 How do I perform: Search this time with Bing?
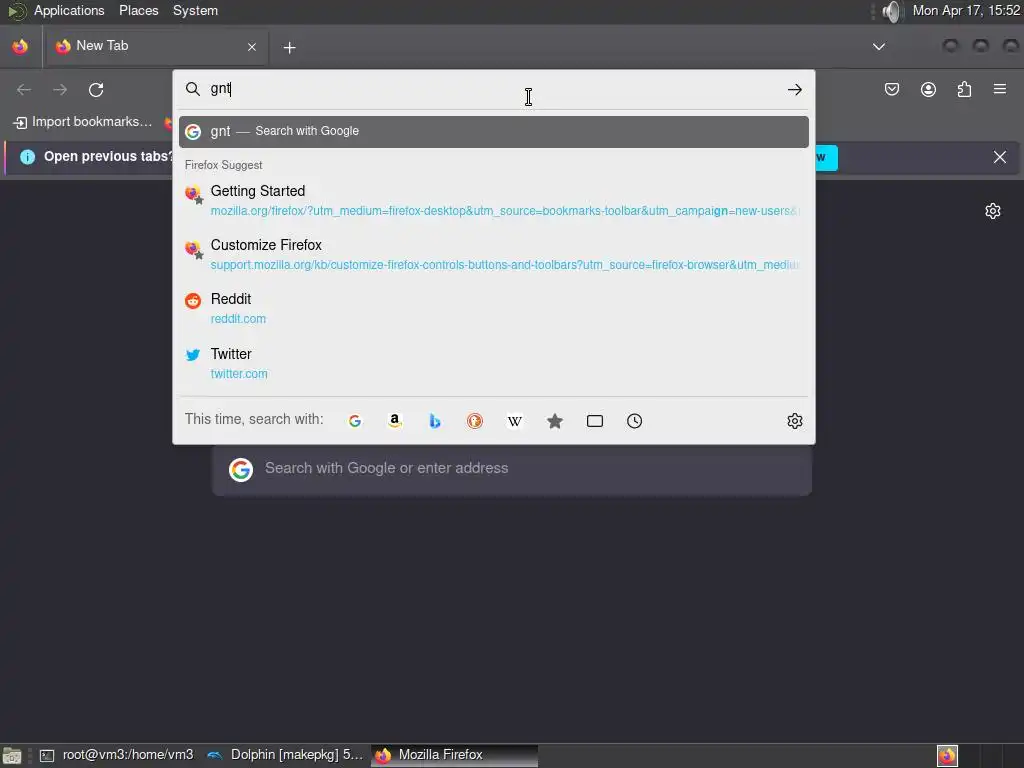coord(434,421)
